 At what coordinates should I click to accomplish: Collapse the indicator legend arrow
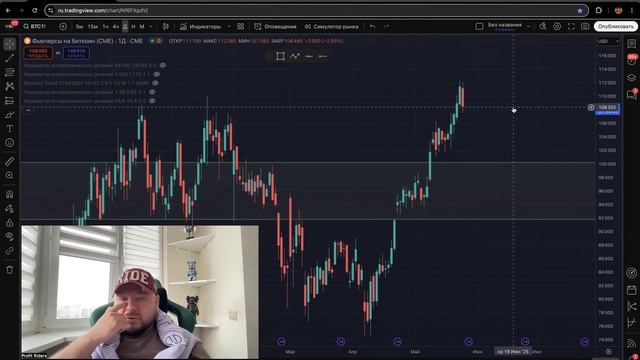tap(28, 110)
